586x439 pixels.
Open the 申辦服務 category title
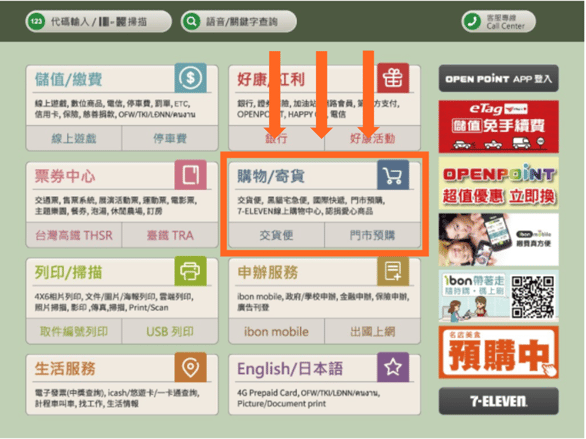[268, 272]
